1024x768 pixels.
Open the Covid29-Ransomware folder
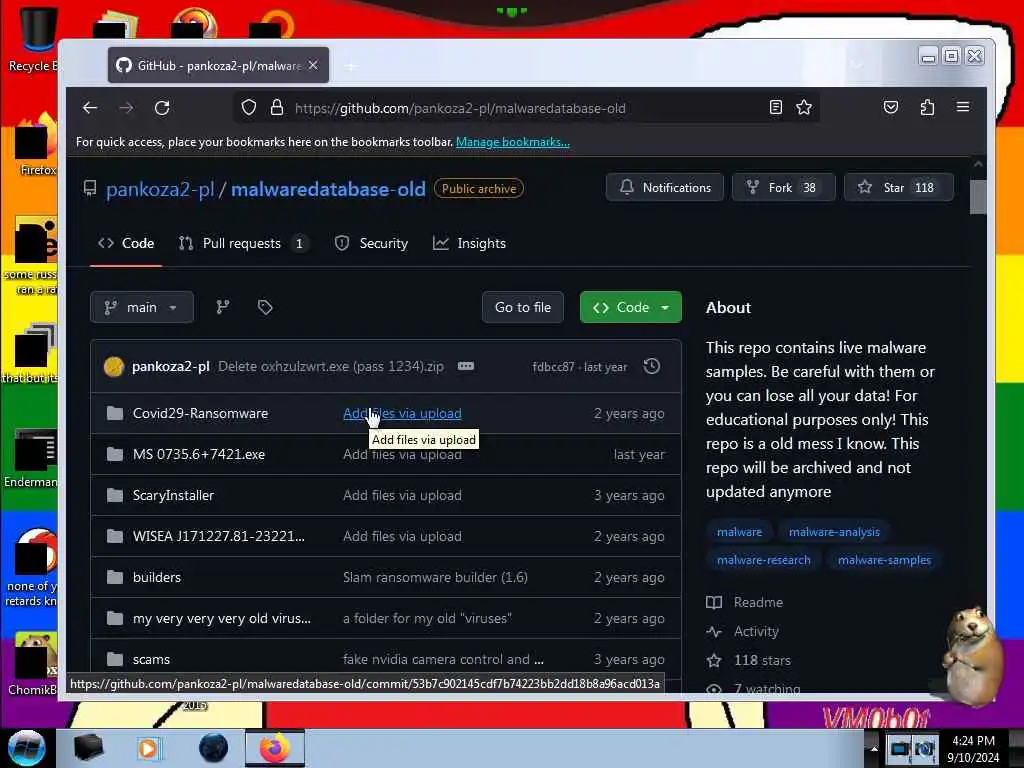(200, 413)
